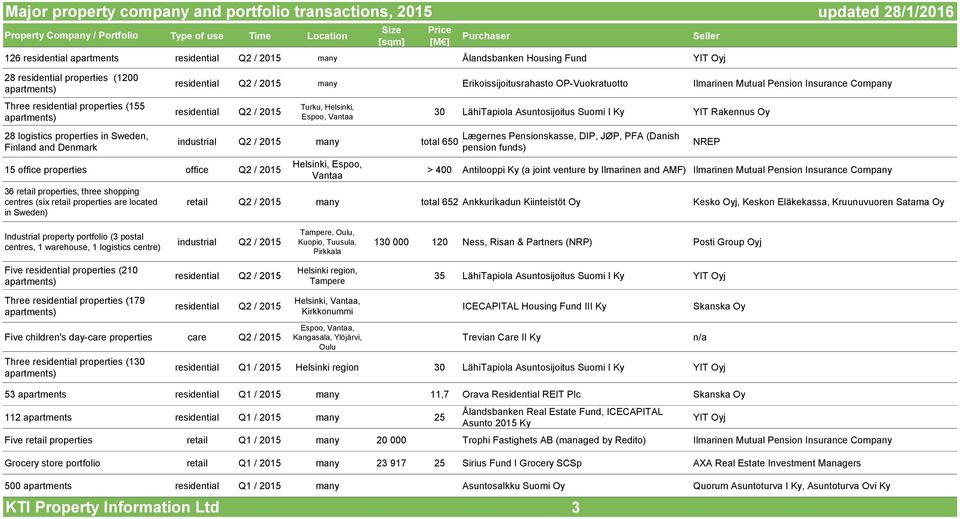Viewport: 960px width, 519px height.
Task: Click 'Ålandsbanken Real Estate Fund, ICECAPITAL' purchaser cell
Action: (x=562, y=417)
